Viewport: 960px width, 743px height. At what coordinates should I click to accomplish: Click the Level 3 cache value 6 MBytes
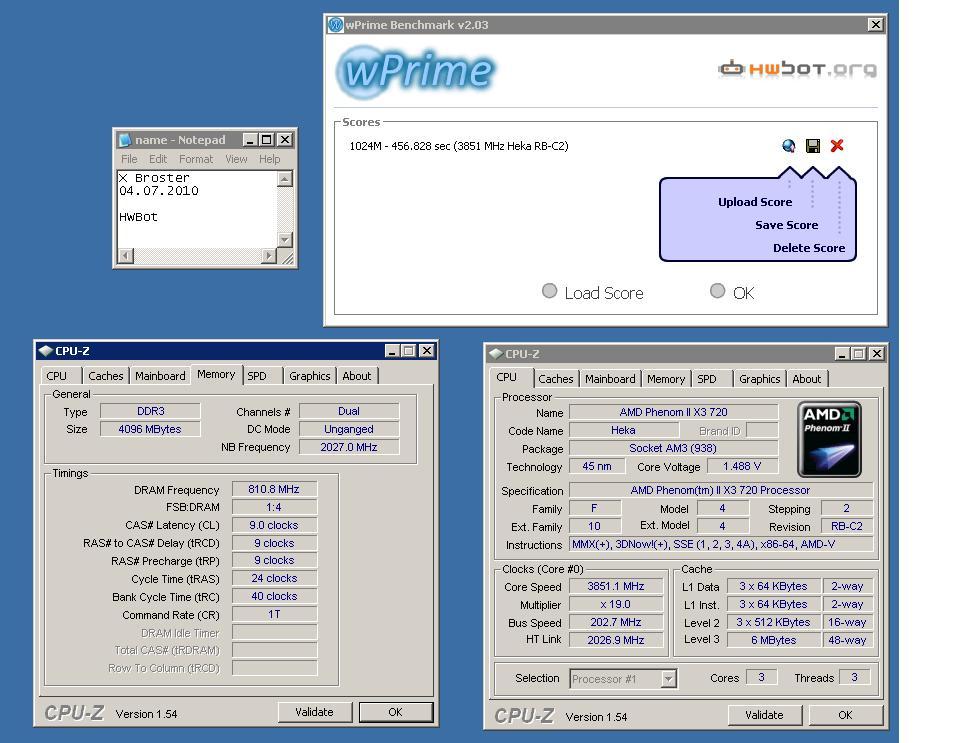pyautogui.click(x=774, y=640)
